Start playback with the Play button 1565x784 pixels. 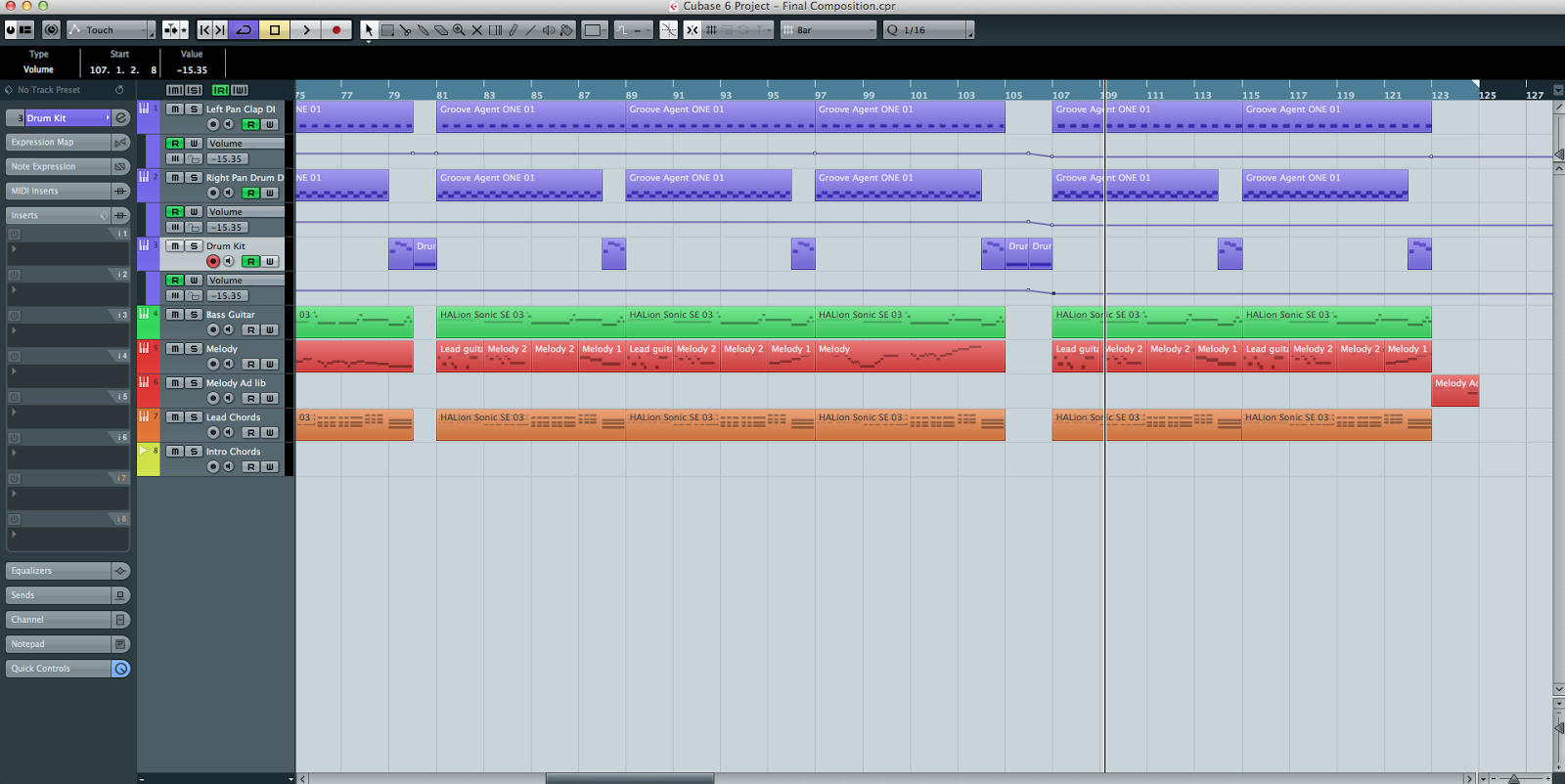306,30
